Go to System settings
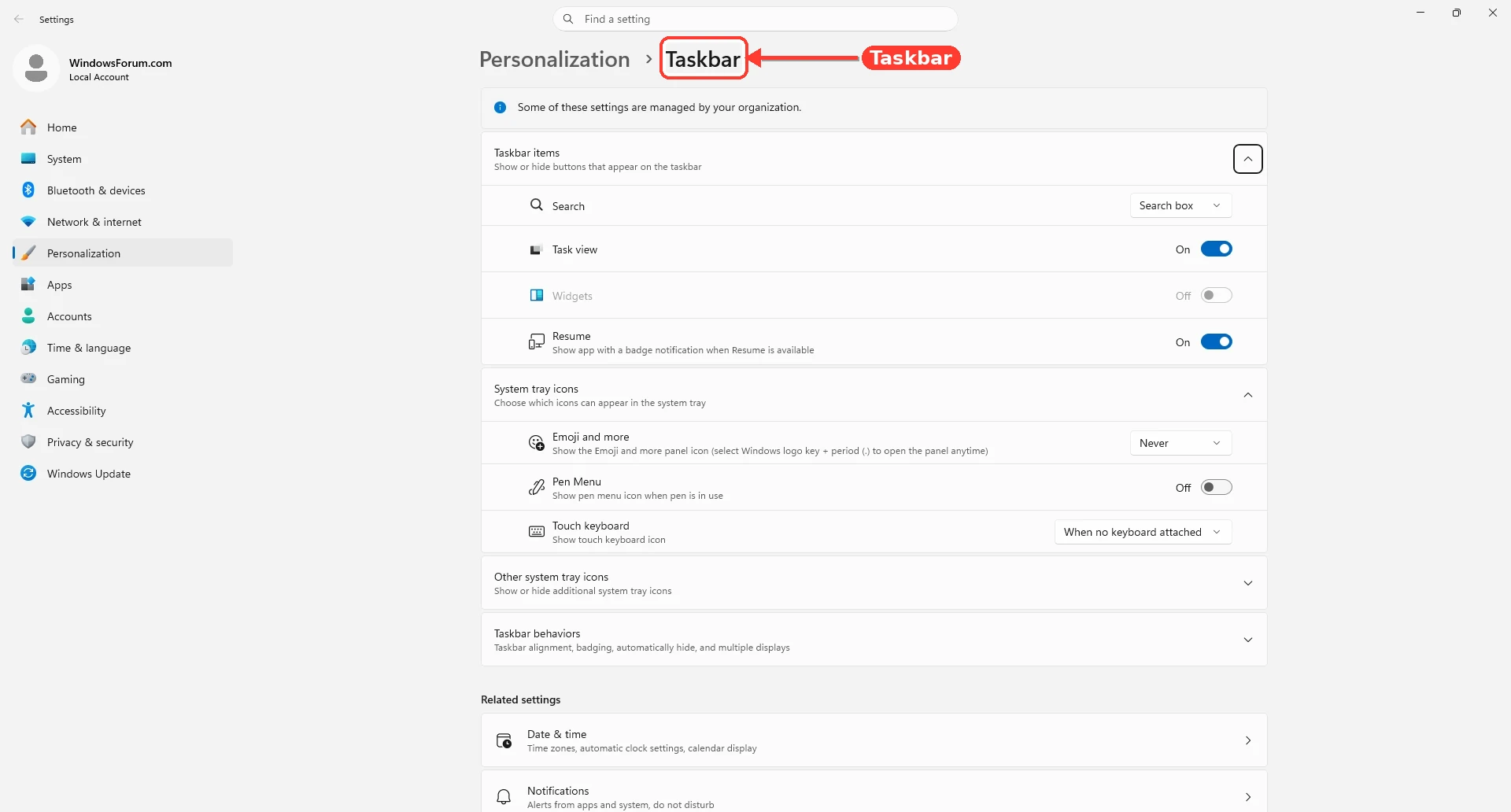 (123, 158)
